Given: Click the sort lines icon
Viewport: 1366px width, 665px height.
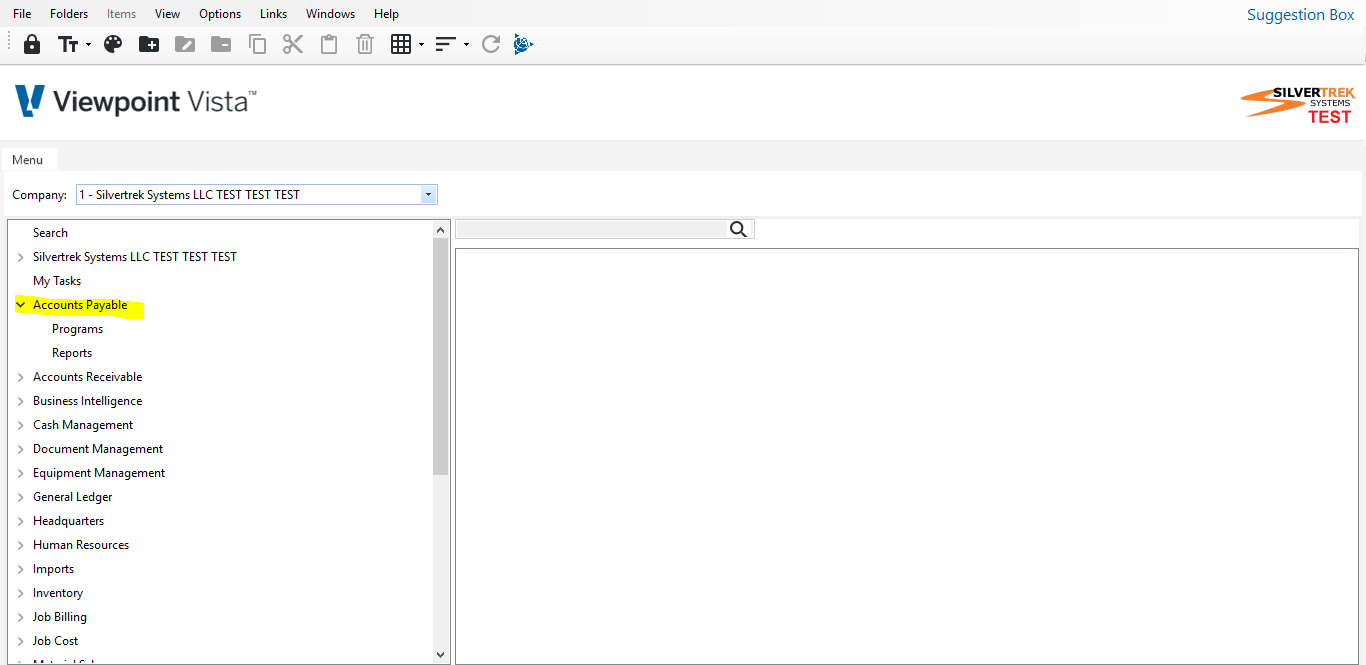Looking at the screenshot, I should [x=446, y=44].
